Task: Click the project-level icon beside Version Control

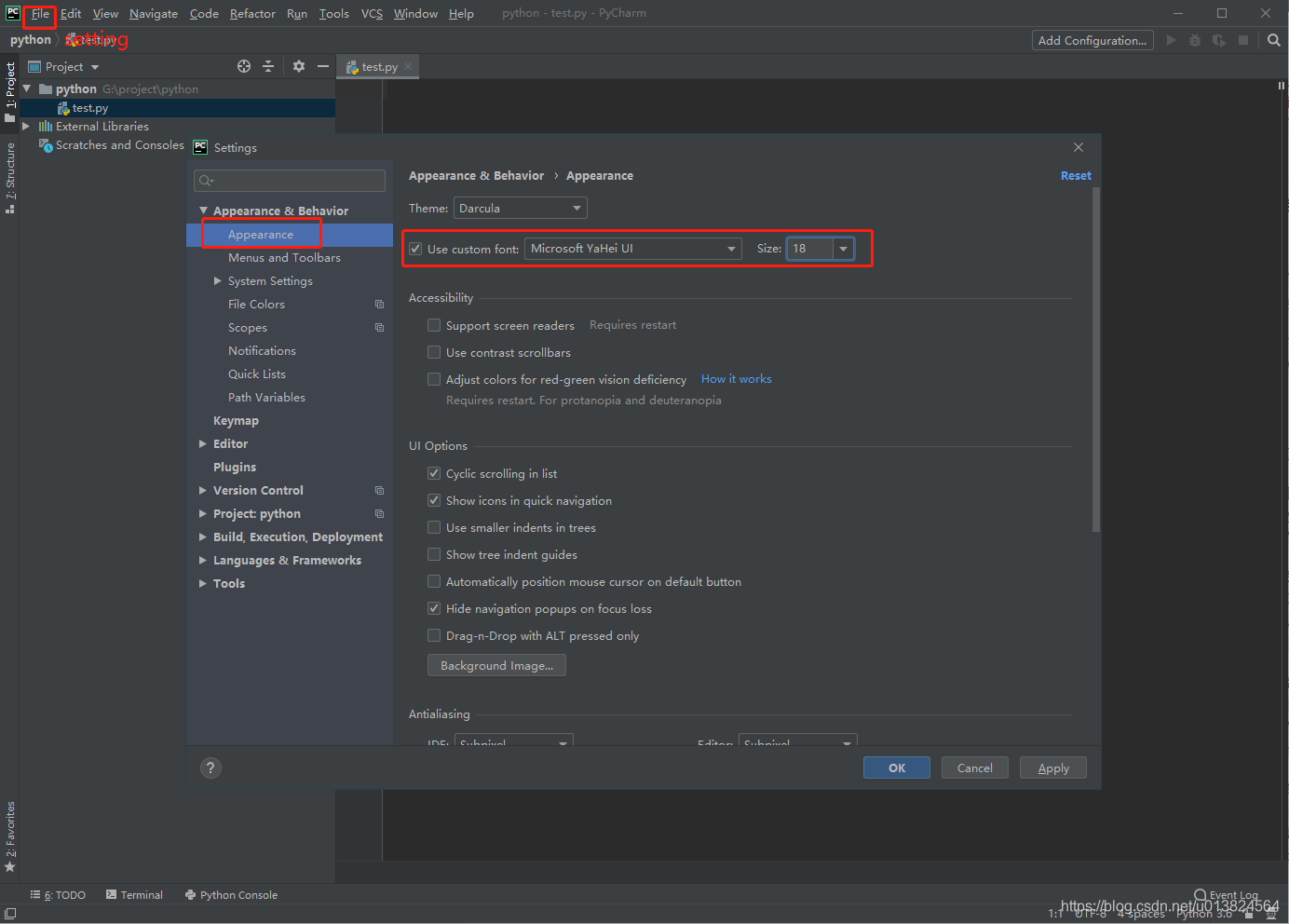Action: 379,491
